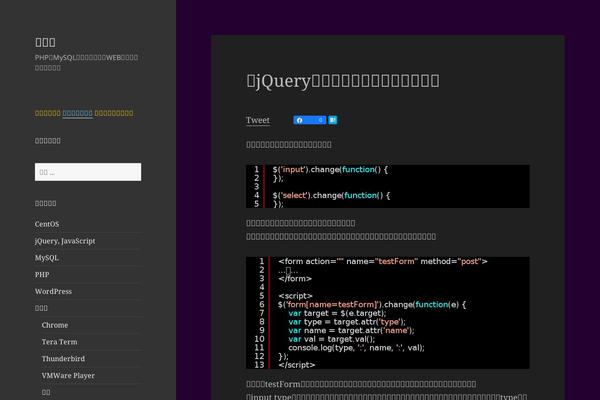Viewport: 600px width, 400px height.
Task: Open the Chrome subcategory
Action: tap(55, 325)
